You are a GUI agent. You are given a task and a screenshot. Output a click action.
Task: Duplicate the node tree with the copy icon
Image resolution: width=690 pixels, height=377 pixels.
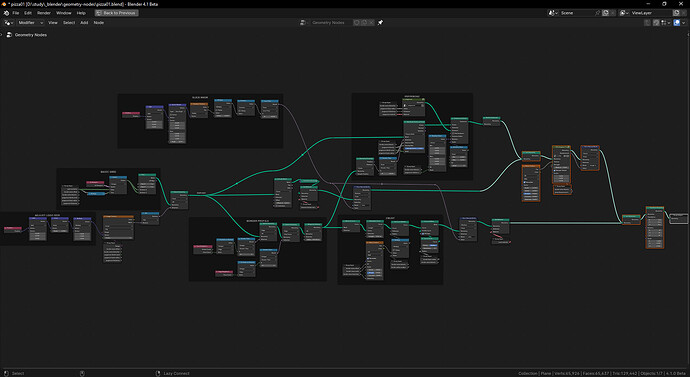pyautogui.click(x=364, y=23)
